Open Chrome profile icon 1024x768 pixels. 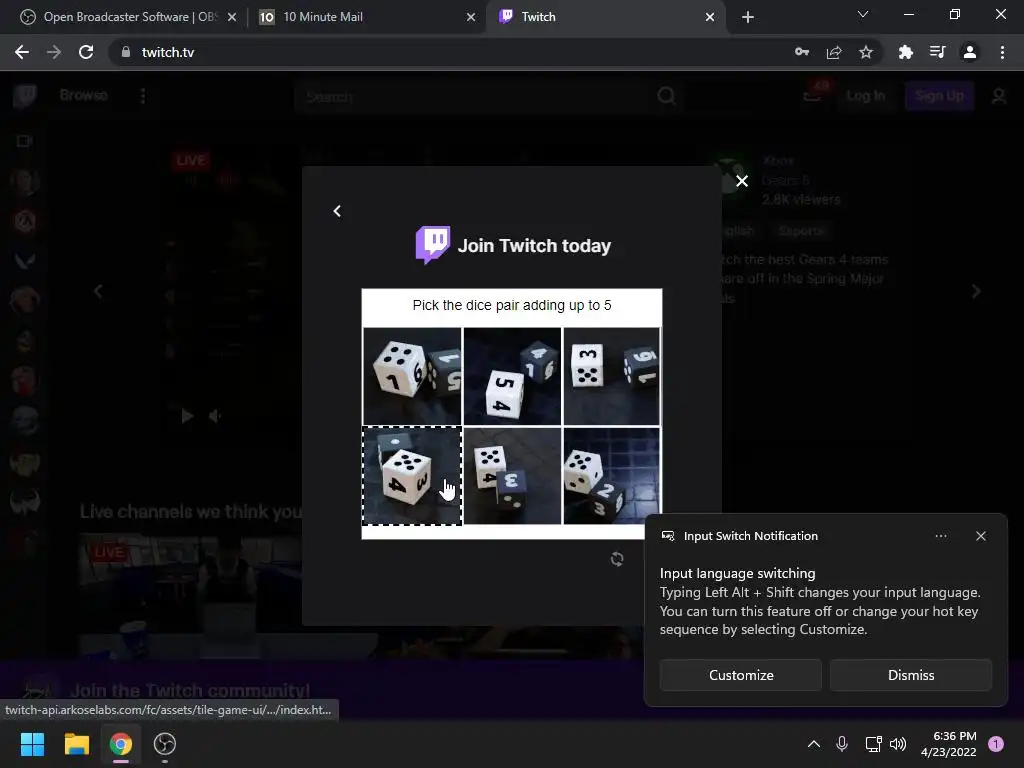pyautogui.click(x=970, y=52)
